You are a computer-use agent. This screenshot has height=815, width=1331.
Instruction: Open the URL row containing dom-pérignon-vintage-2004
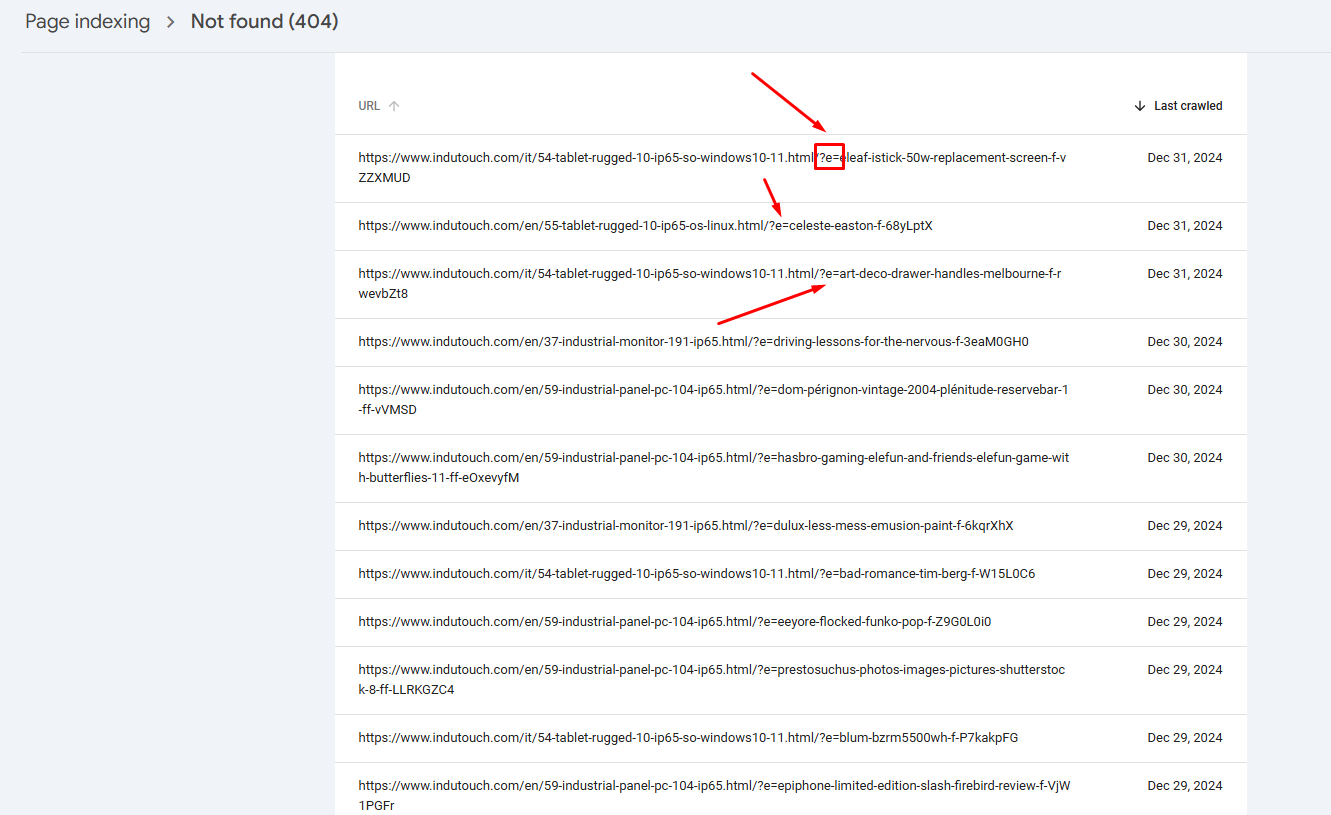(x=791, y=400)
